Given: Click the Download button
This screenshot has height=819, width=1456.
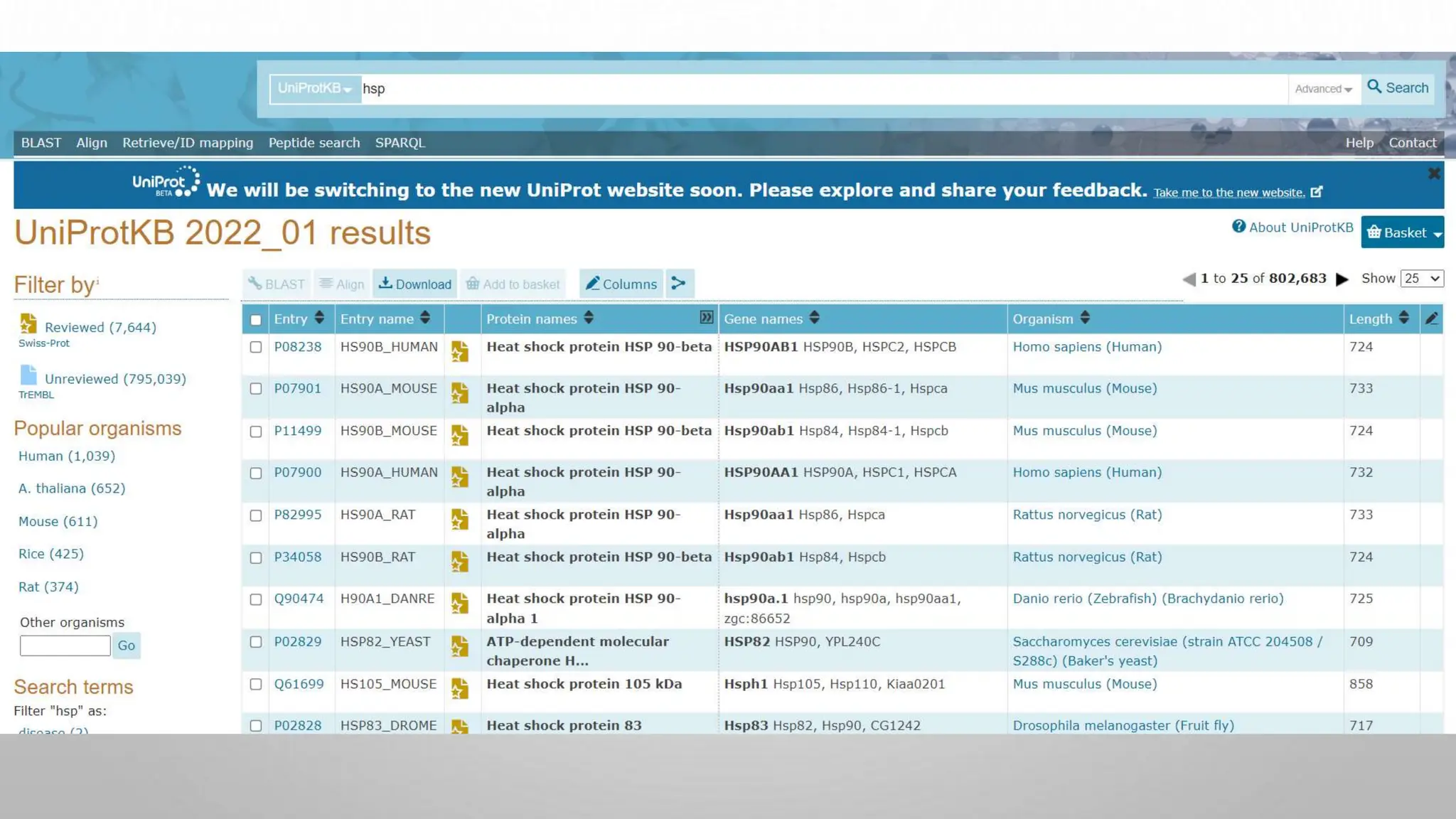Looking at the screenshot, I should pyautogui.click(x=415, y=284).
